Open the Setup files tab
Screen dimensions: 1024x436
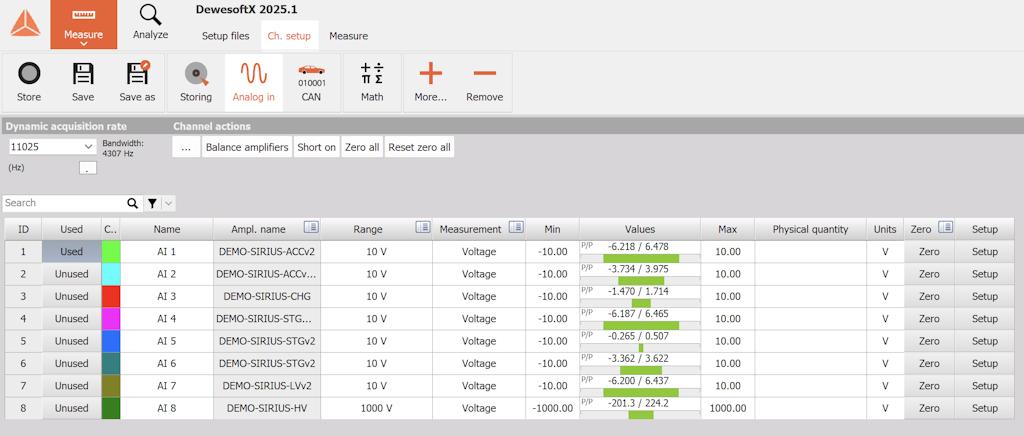(225, 36)
